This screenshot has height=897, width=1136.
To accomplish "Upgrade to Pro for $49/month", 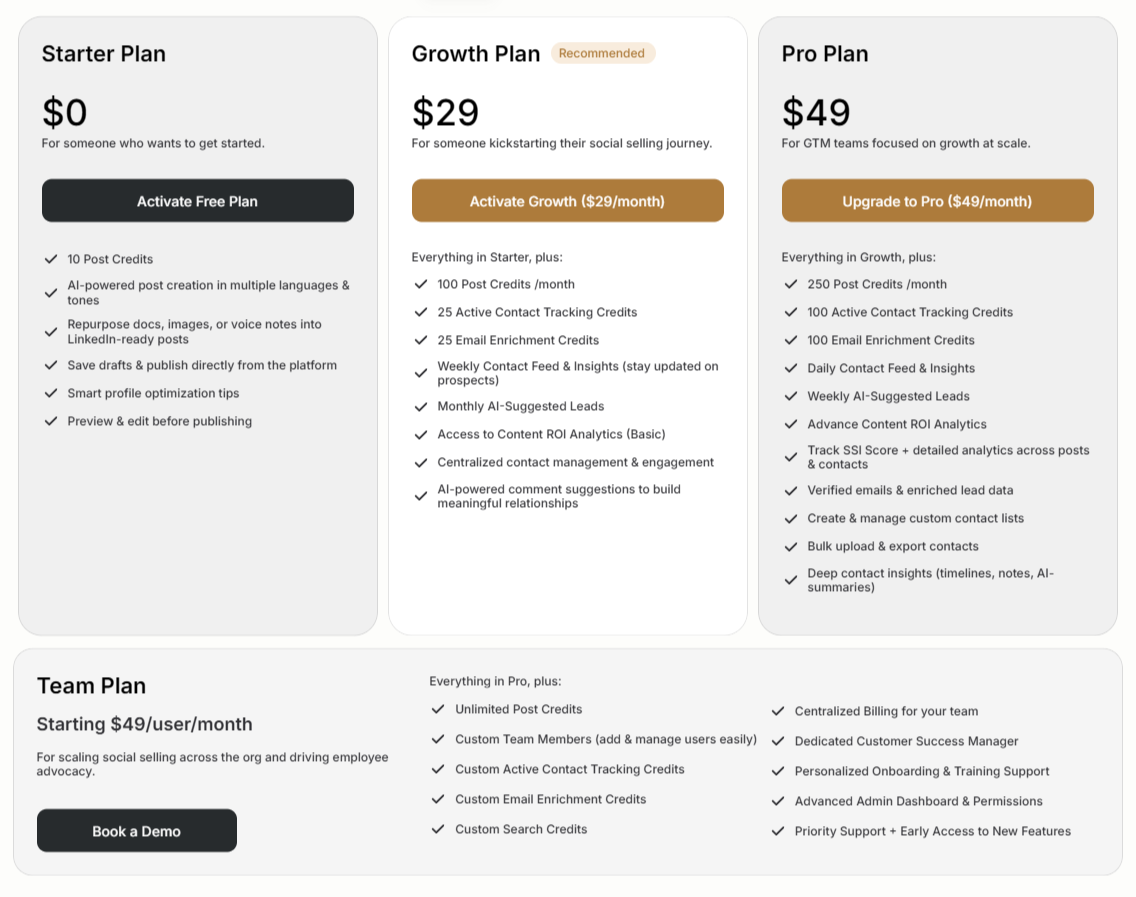I will click(937, 201).
